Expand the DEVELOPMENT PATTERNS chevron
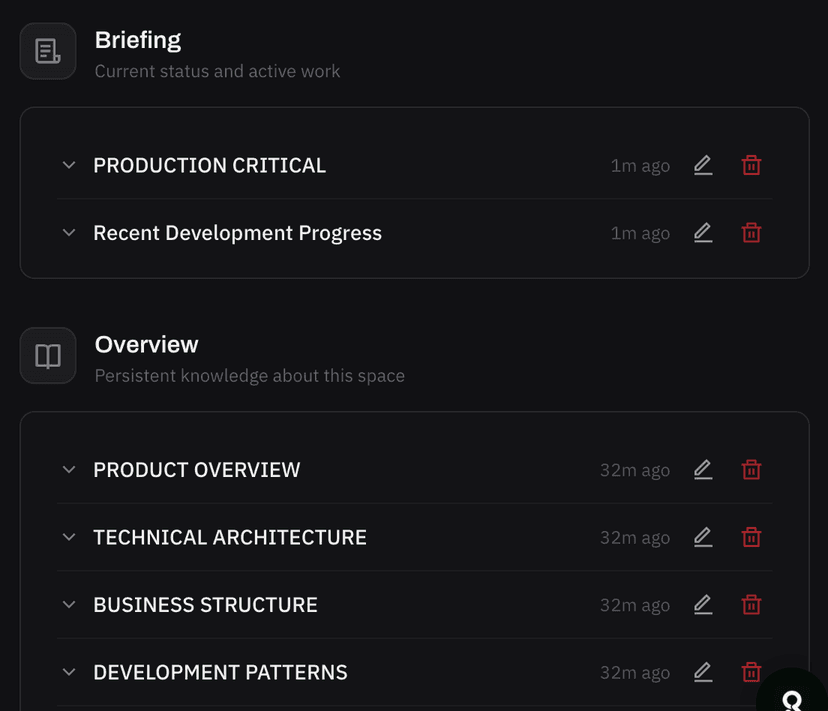 pos(69,672)
